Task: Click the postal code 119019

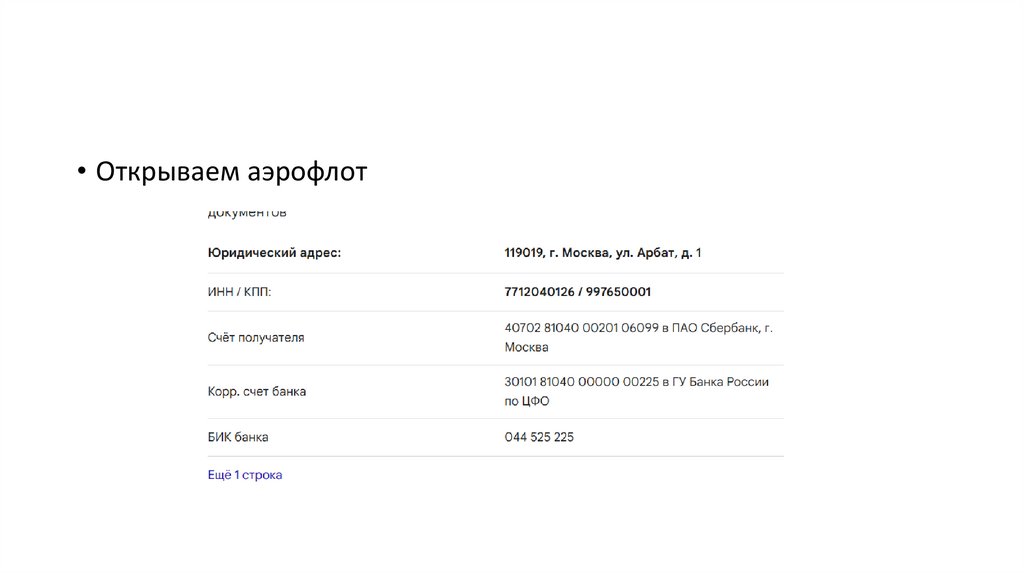Action: [x=524, y=253]
